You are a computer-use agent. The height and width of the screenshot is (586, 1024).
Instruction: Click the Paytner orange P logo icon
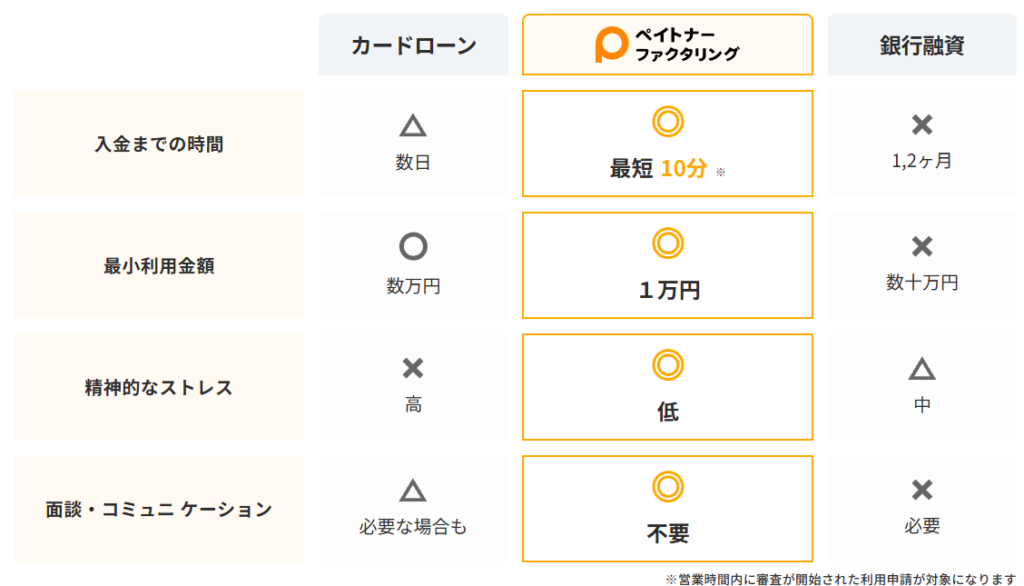click(x=611, y=44)
